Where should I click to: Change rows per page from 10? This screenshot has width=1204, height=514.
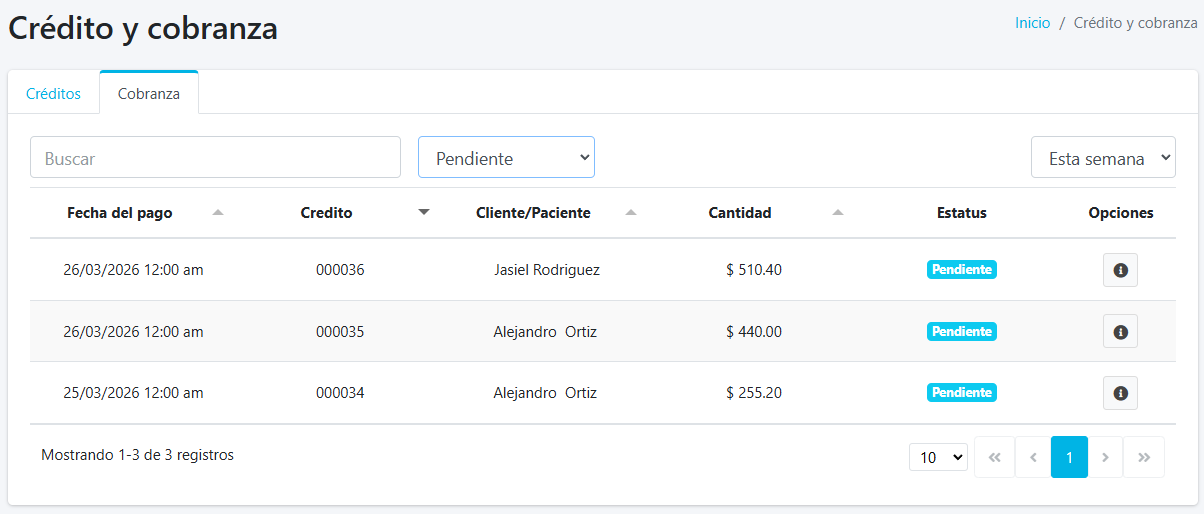(x=938, y=457)
